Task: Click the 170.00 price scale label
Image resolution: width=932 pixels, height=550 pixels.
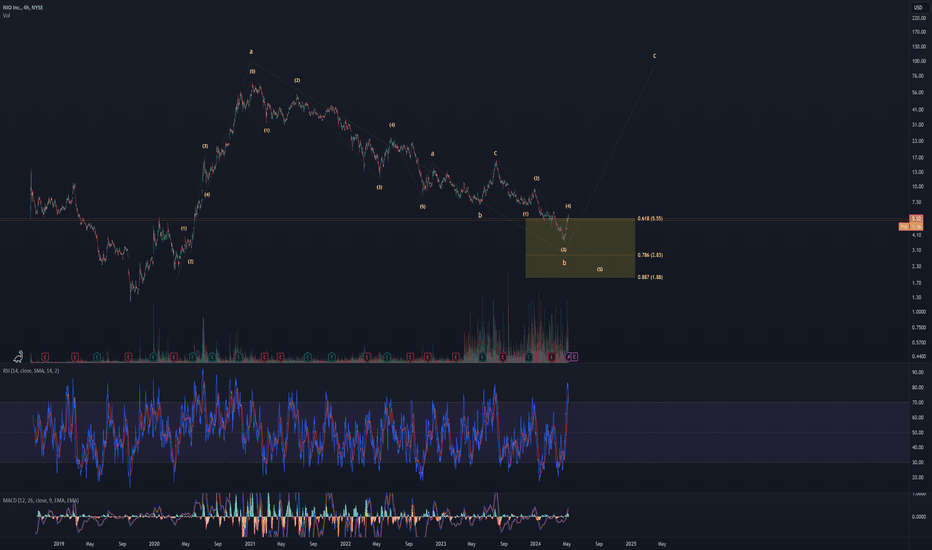Action: coord(919,32)
